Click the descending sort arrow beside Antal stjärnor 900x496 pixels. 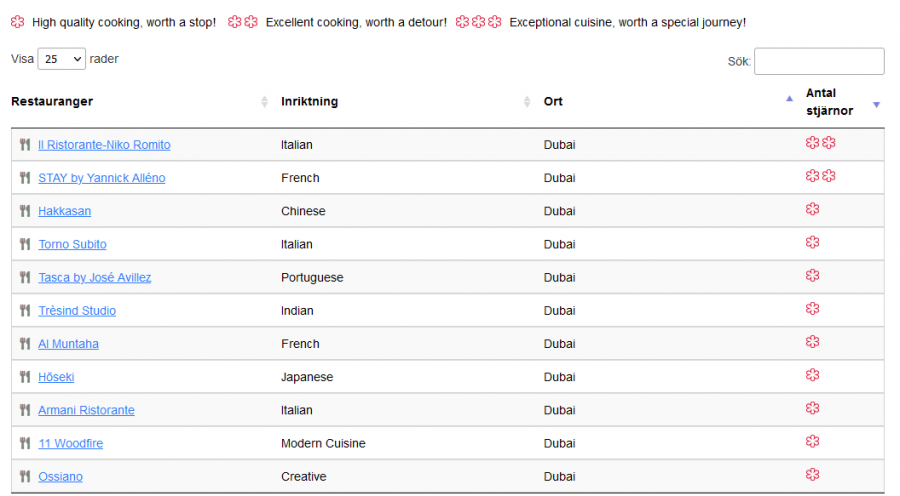point(877,104)
